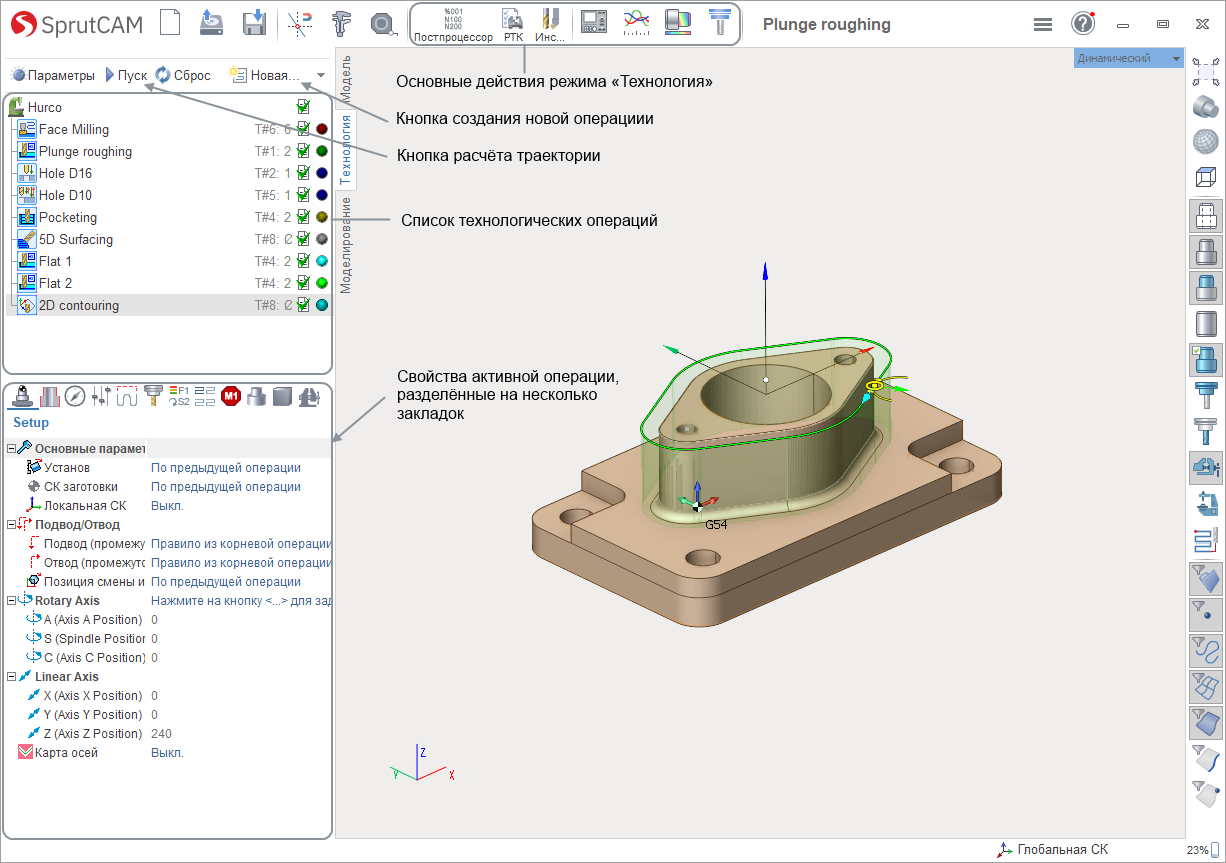Enable wireframe box display mode
The image size is (1226, 863).
1206,177
